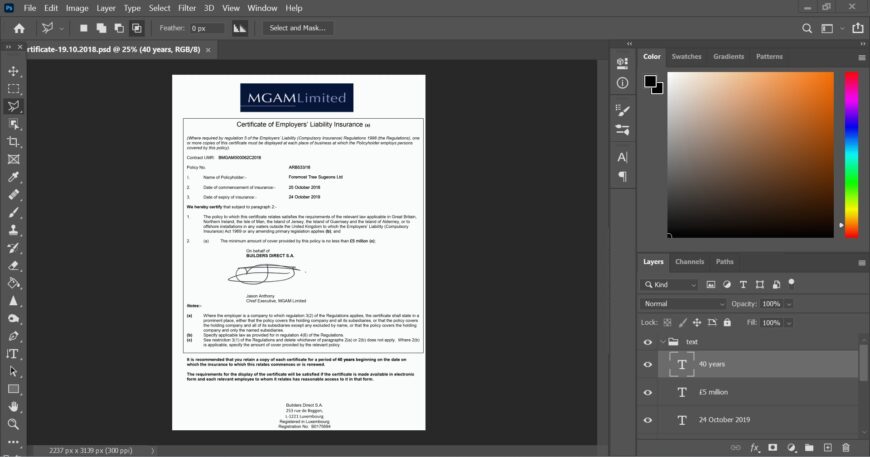Select the Sharpen tool
The image size is (870, 457).
click(13, 301)
